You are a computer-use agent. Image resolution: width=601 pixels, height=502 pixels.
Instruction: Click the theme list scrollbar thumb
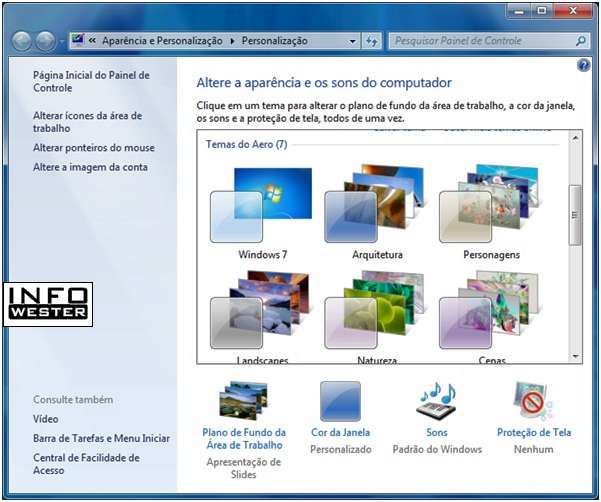[x=575, y=215]
